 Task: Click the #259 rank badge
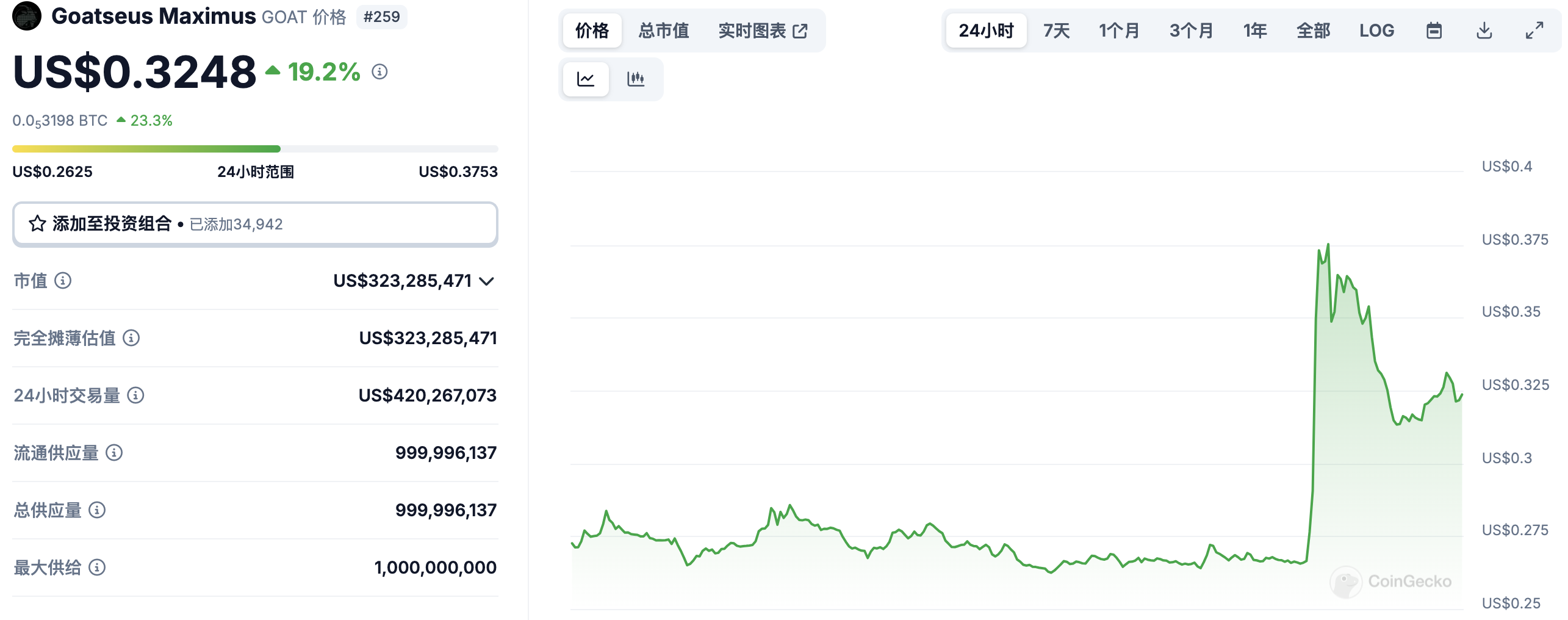point(382,17)
